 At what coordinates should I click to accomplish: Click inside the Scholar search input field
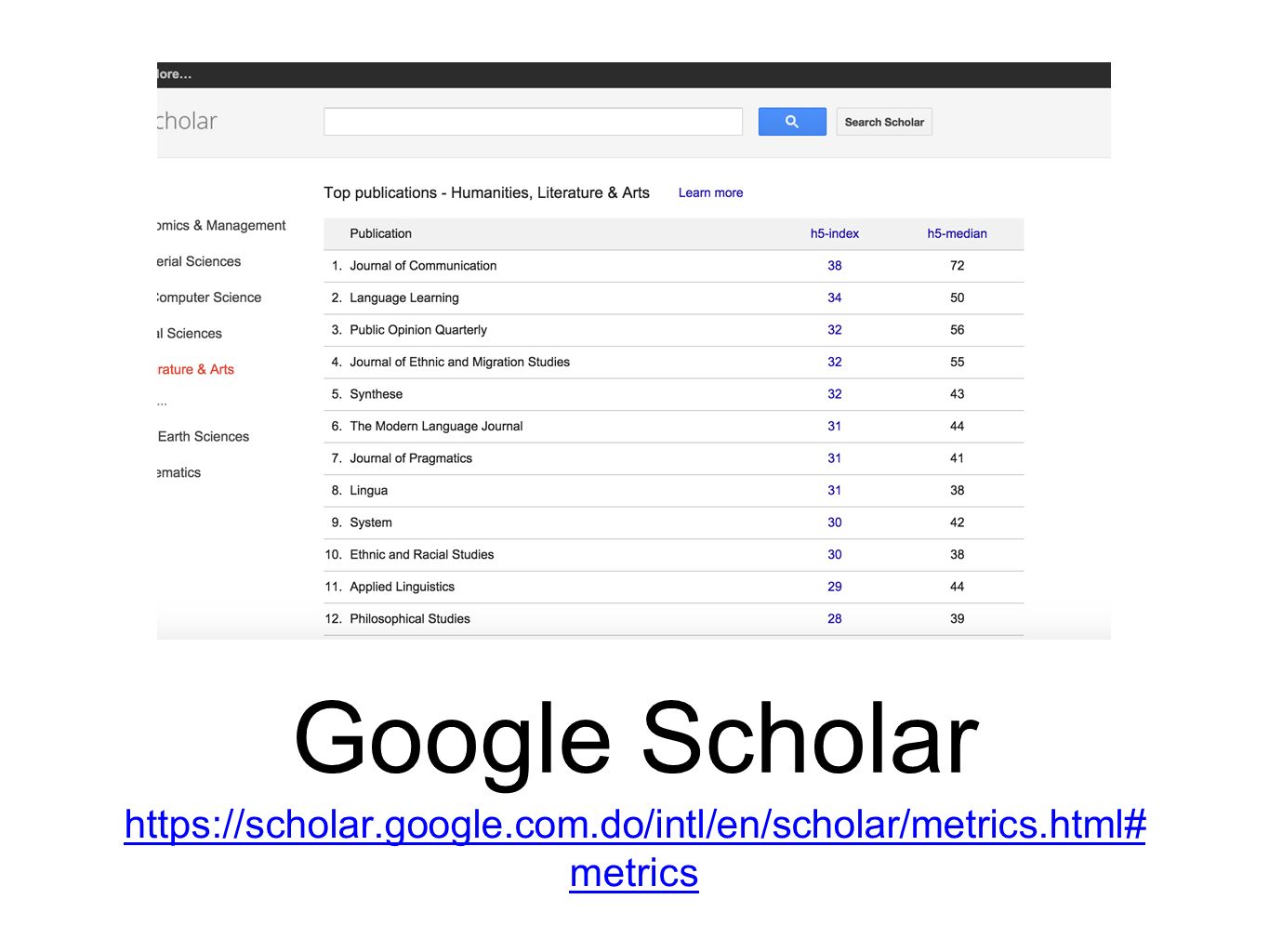pyautogui.click(x=533, y=122)
